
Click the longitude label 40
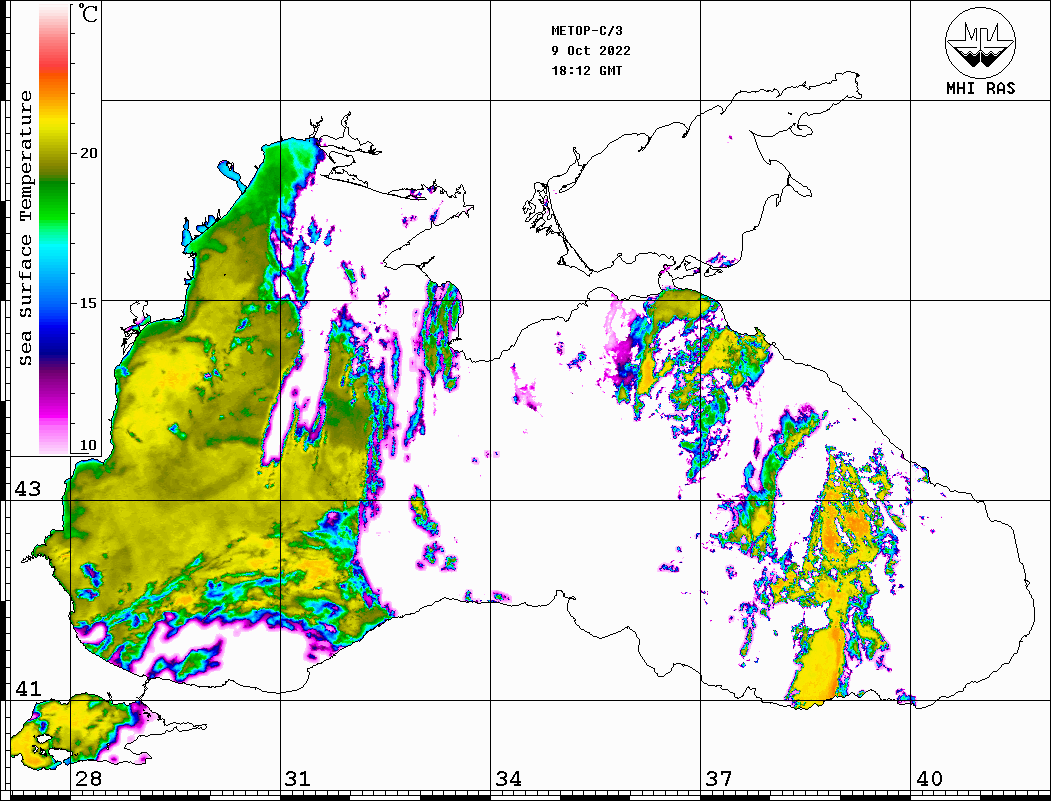point(929,779)
